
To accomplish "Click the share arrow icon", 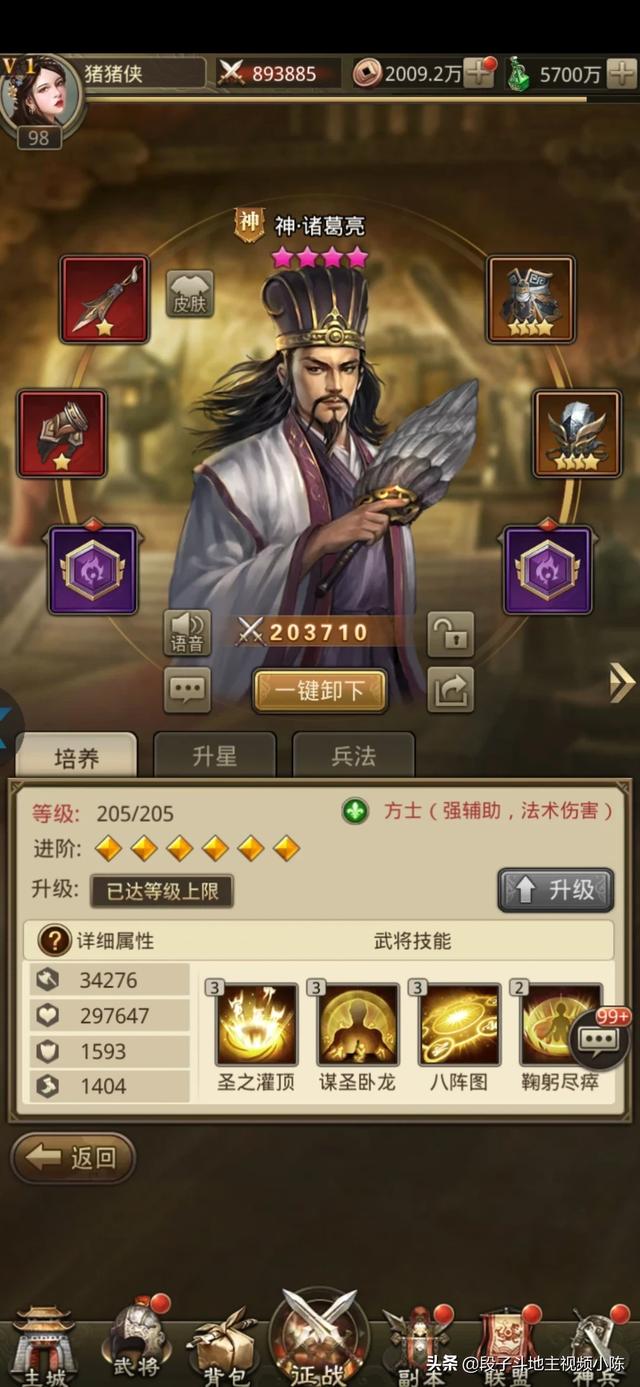I will point(451,689).
